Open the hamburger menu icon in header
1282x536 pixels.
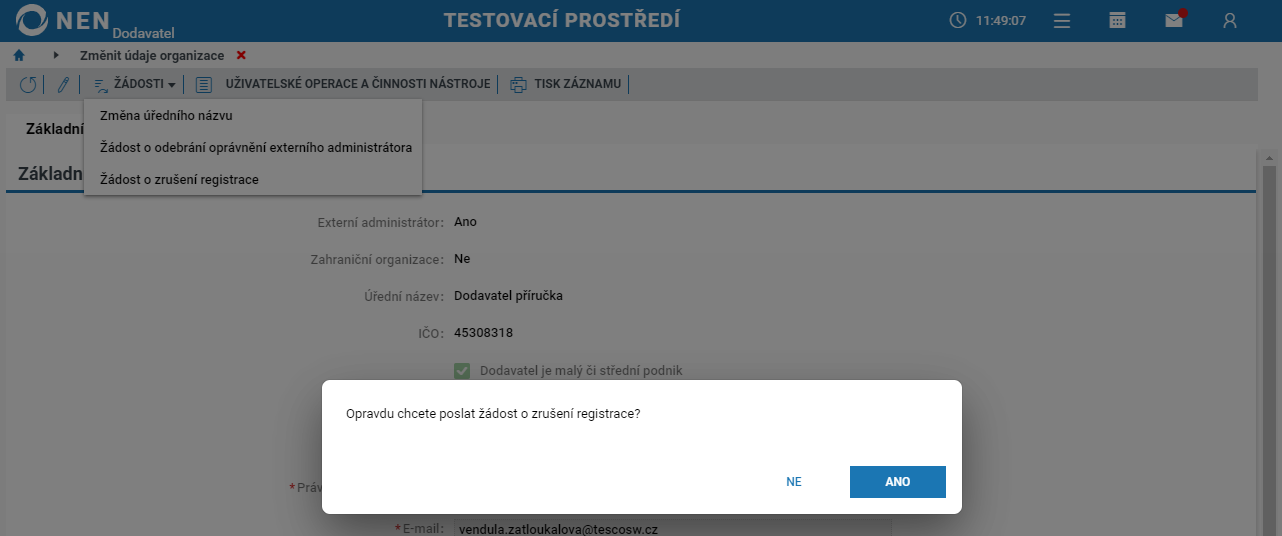coord(1062,20)
